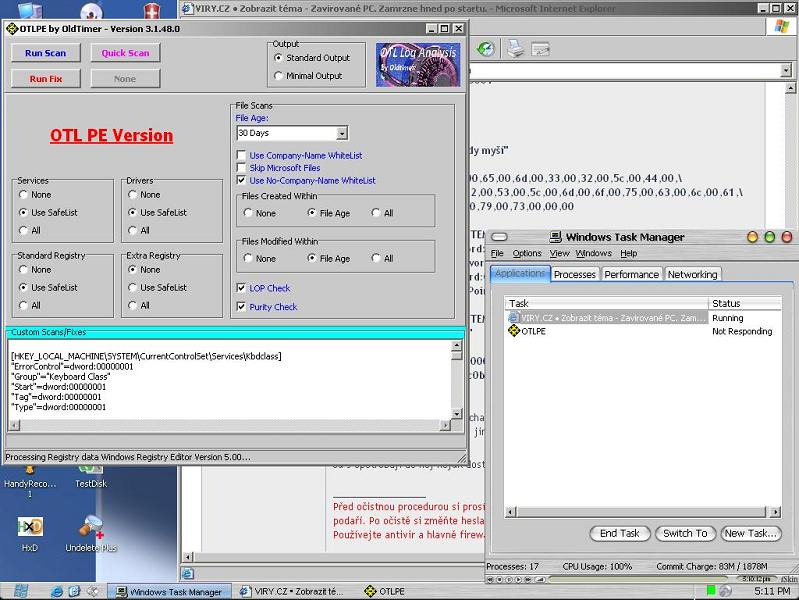
Task: Open the Options menu in Task Manager
Action: click(527, 253)
